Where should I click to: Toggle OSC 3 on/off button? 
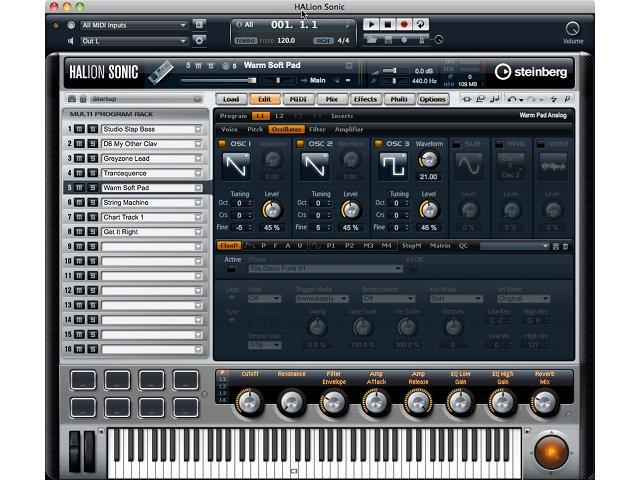(378, 144)
